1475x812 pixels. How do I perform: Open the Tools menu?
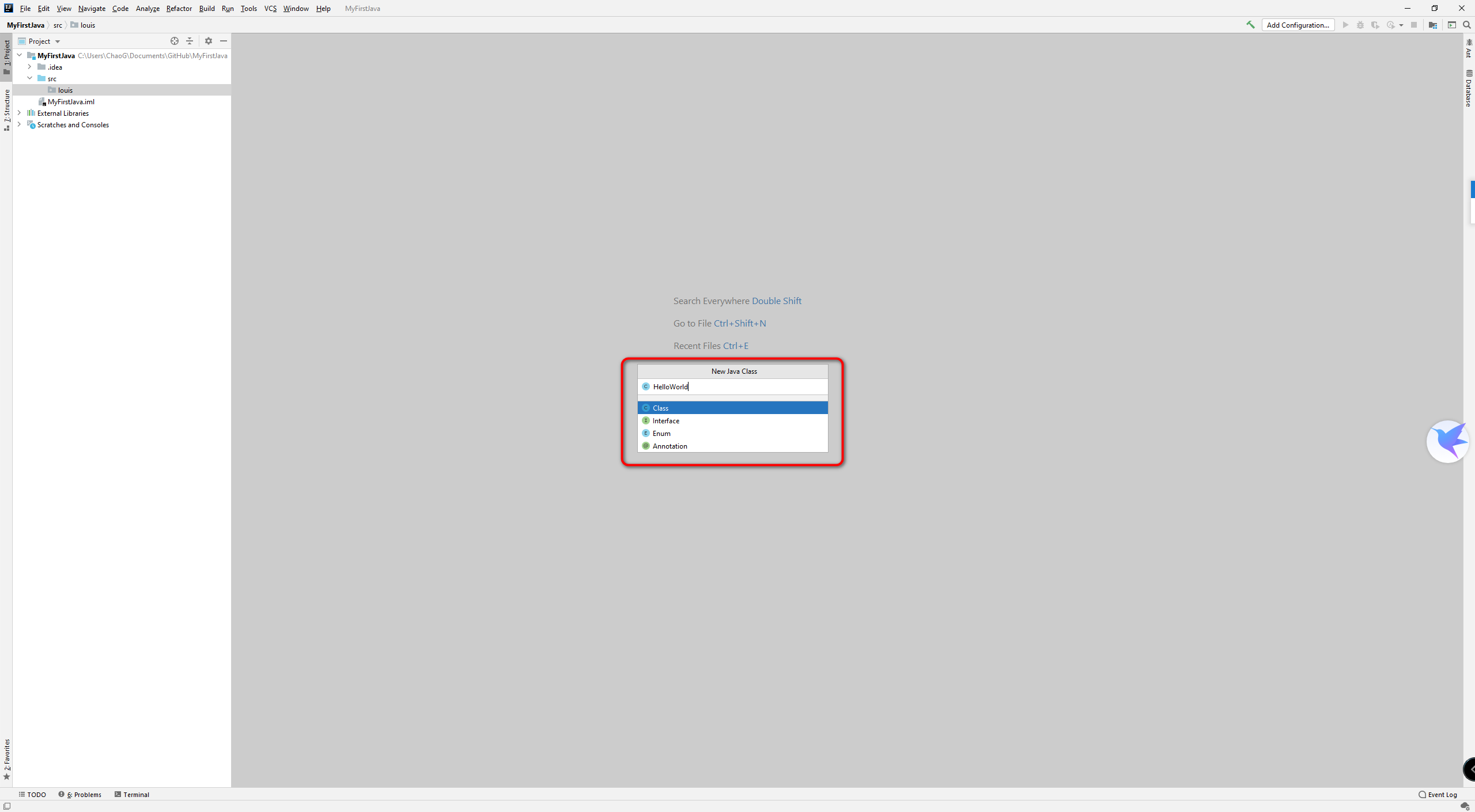point(249,8)
